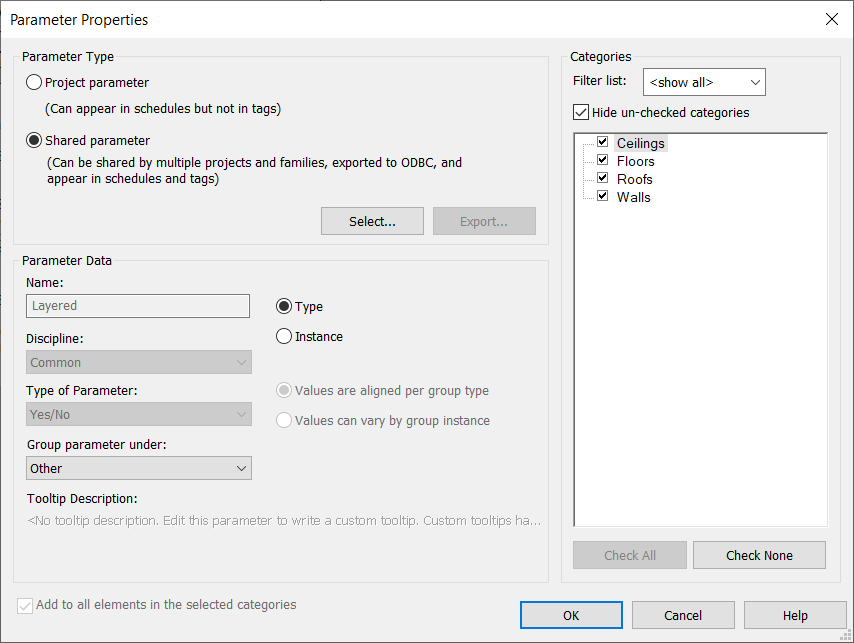Screen dimensions: 854x643
Task: Click the Check None button
Action: (759, 555)
